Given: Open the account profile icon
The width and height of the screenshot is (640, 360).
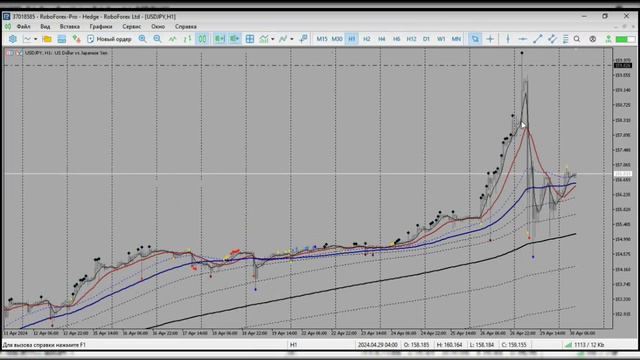Looking at the screenshot, I should click(593, 39).
